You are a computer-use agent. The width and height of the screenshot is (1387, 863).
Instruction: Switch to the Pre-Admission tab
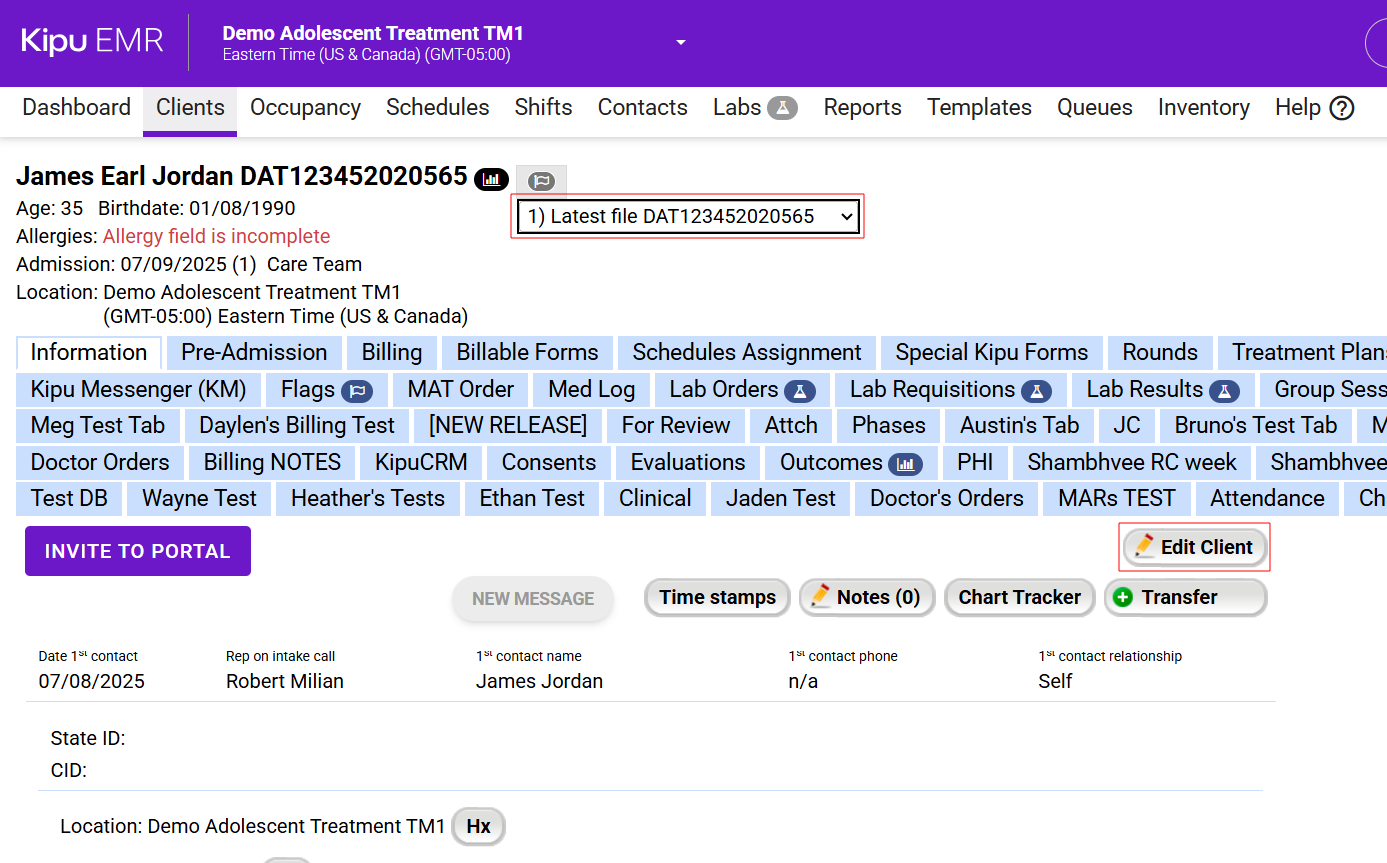tap(254, 352)
